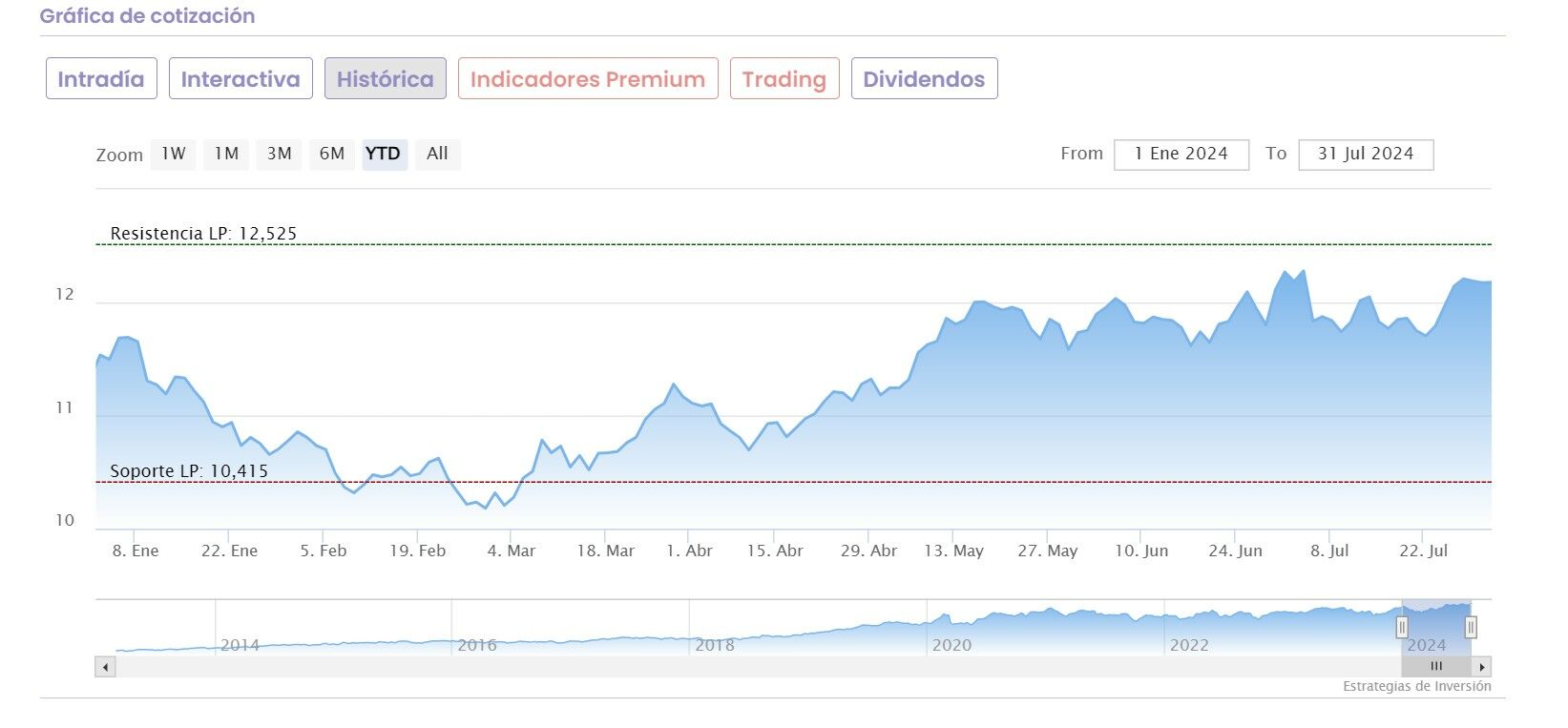Click the left range handle in navigator
This screenshot has width=1568, height=728.
point(1402,627)
